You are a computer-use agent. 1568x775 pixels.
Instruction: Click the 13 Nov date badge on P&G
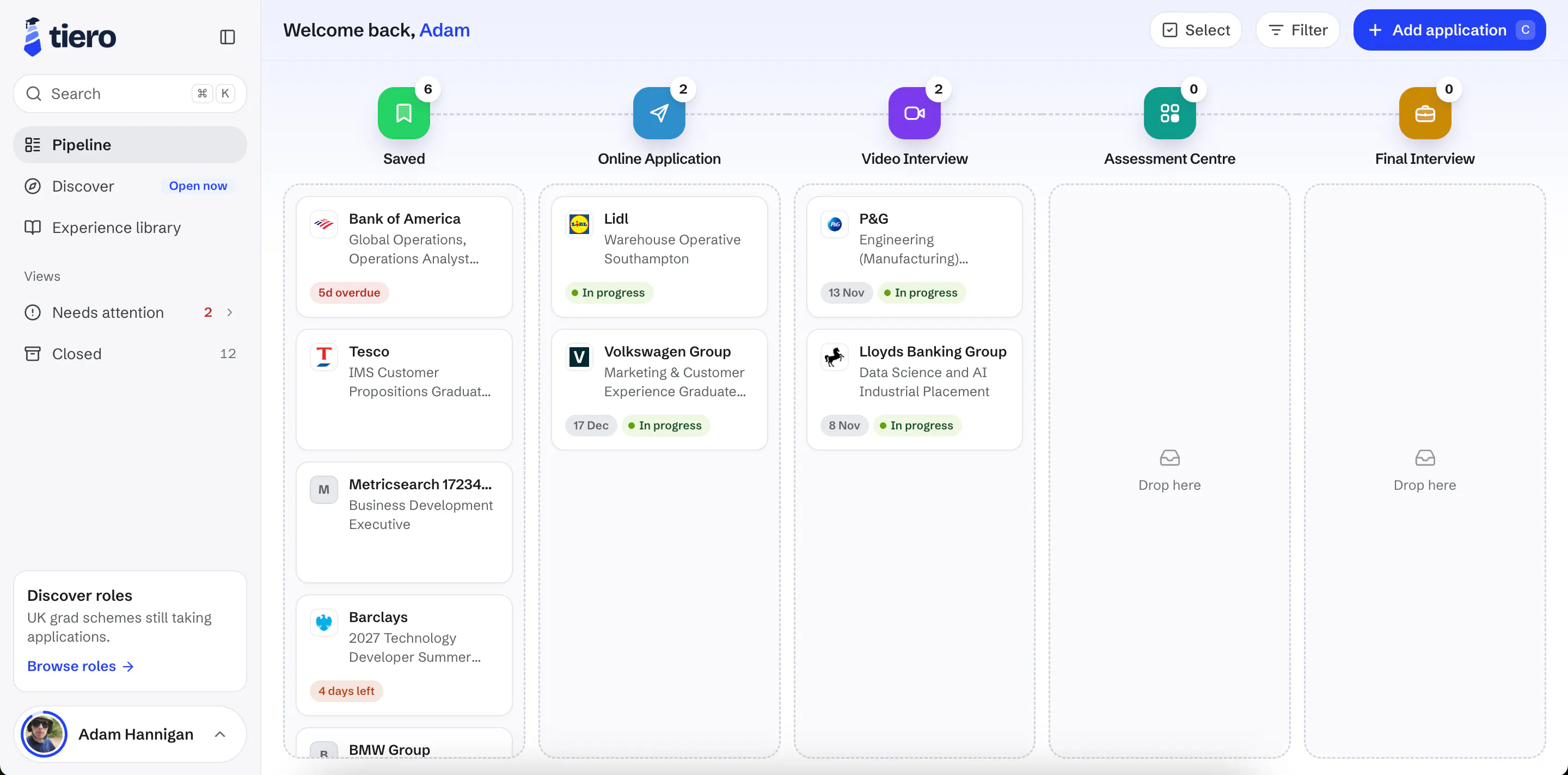tap(846, 293)
